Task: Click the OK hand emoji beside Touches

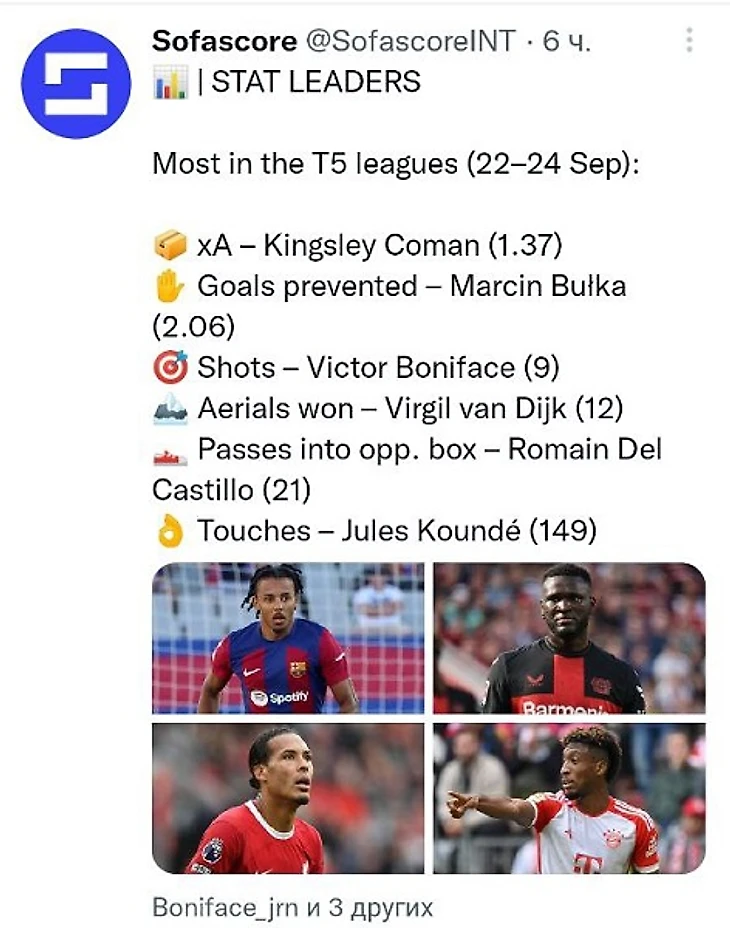Action: pos(170,531)
